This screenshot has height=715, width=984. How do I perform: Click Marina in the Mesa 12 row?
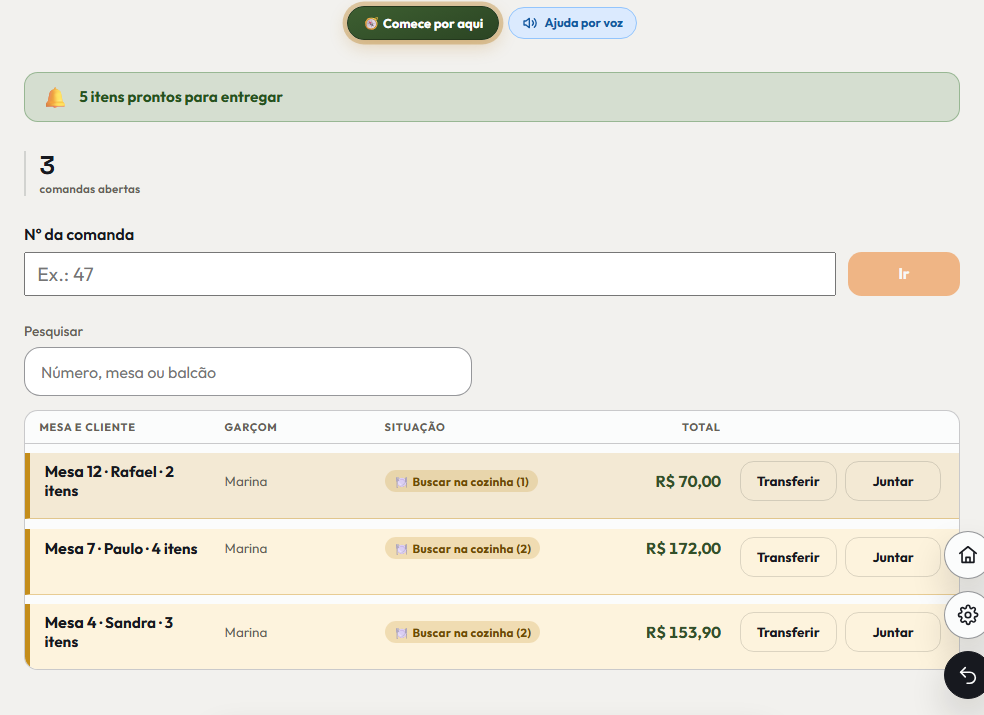click(x=246, y=481)
